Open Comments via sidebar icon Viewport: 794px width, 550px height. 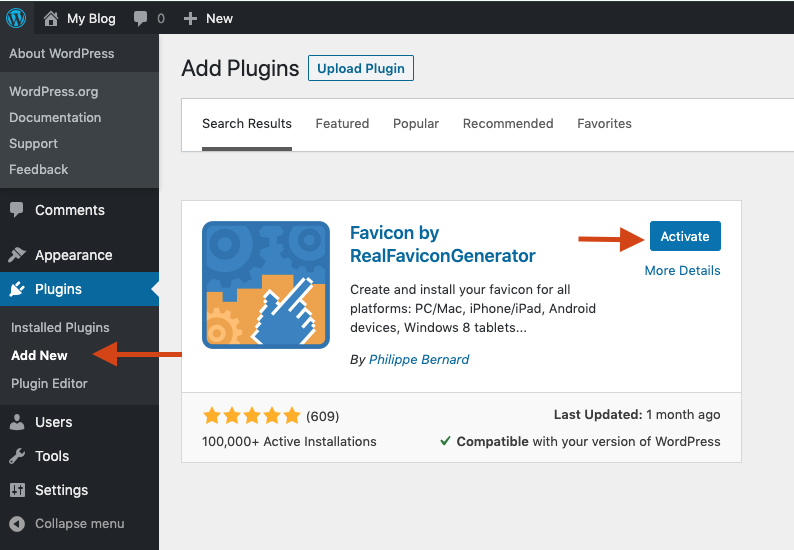click(17, 210)
